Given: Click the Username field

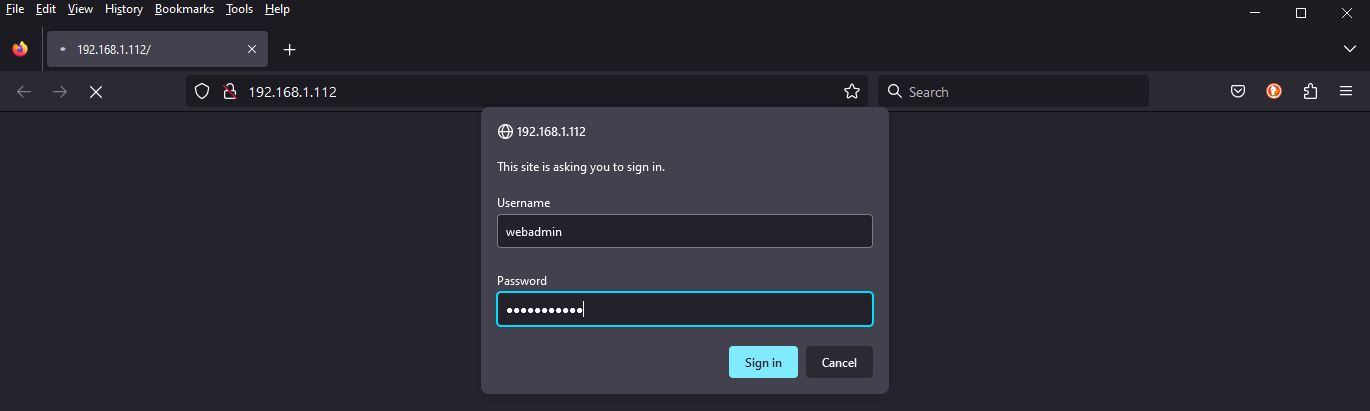Looking at the screenshot, I should (x=684, y=231).
